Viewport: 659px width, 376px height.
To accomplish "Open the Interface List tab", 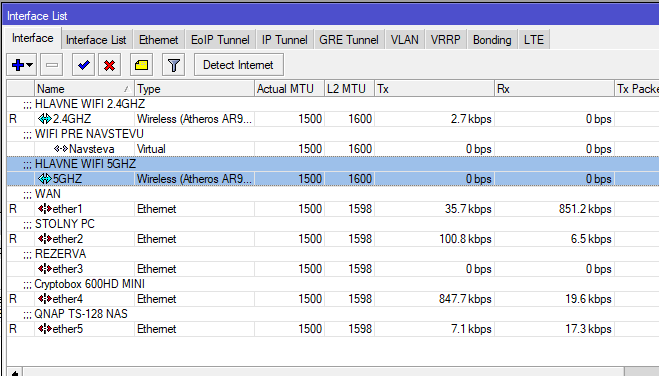I will pyautogui.click(x=96, y=40).
